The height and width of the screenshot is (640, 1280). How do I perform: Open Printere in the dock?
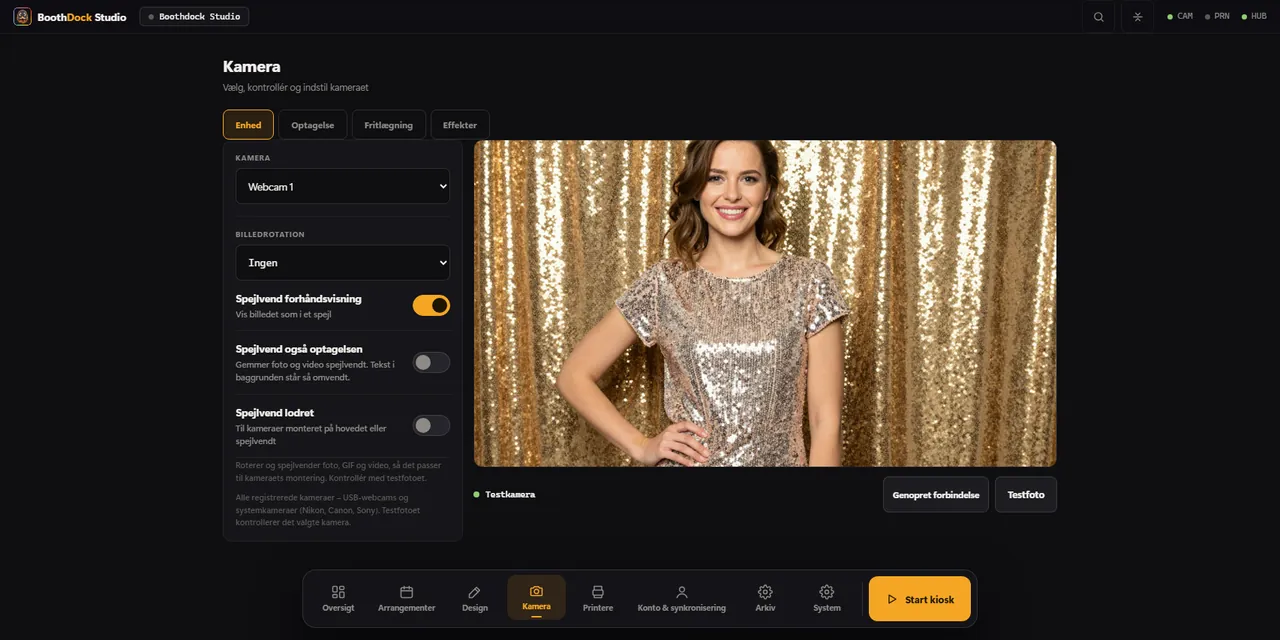point(598,598)
